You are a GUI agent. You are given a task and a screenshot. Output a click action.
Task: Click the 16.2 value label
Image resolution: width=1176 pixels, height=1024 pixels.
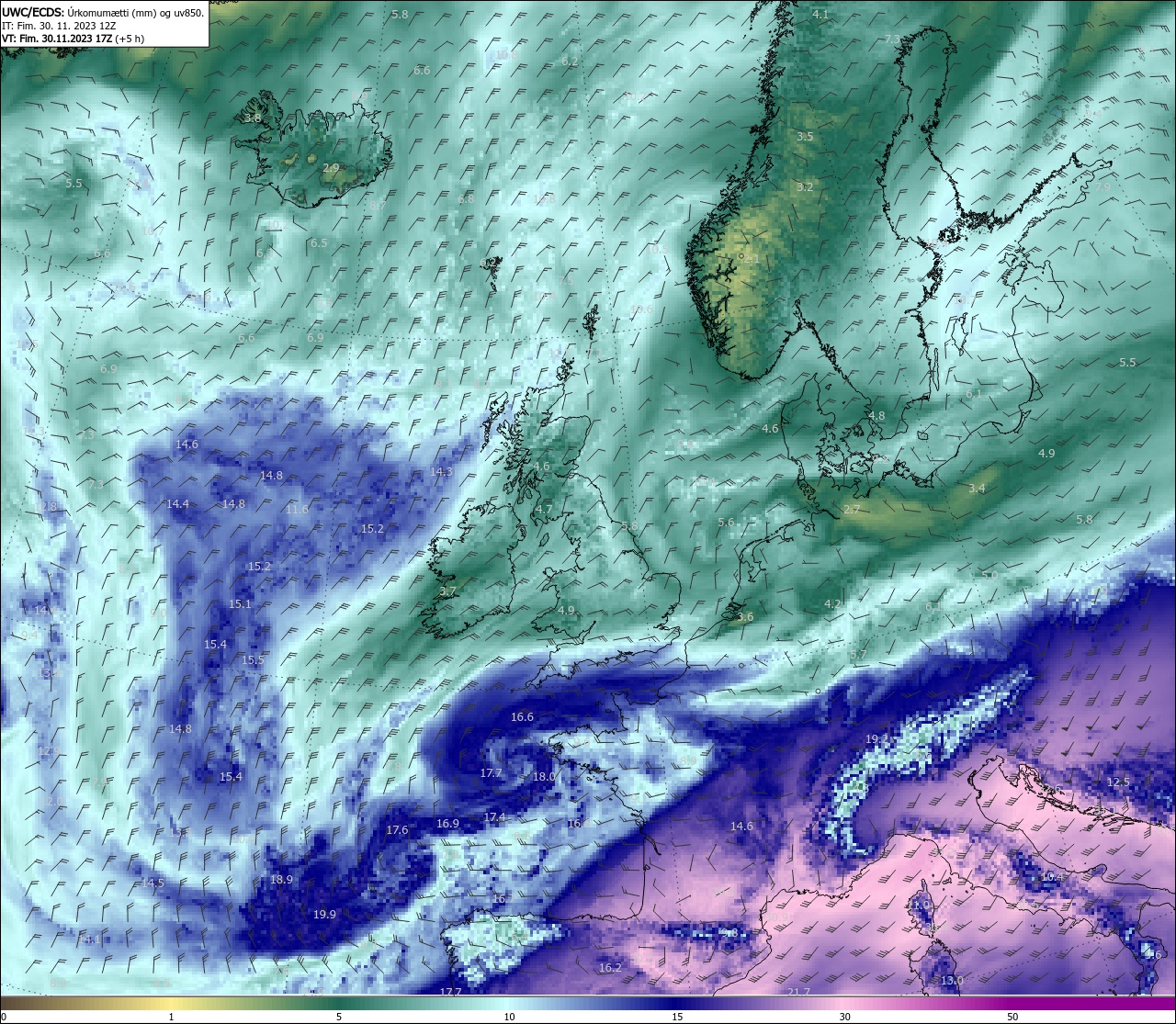click(610, 967)
